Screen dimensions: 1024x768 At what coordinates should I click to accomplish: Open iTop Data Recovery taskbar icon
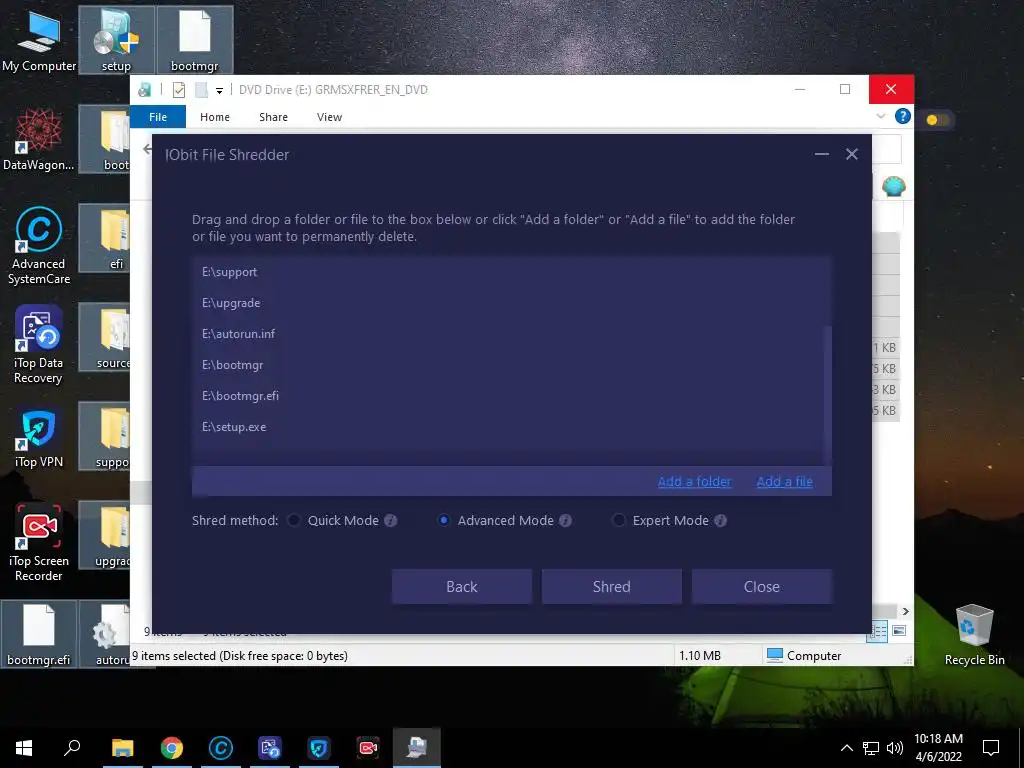point(270,748)
